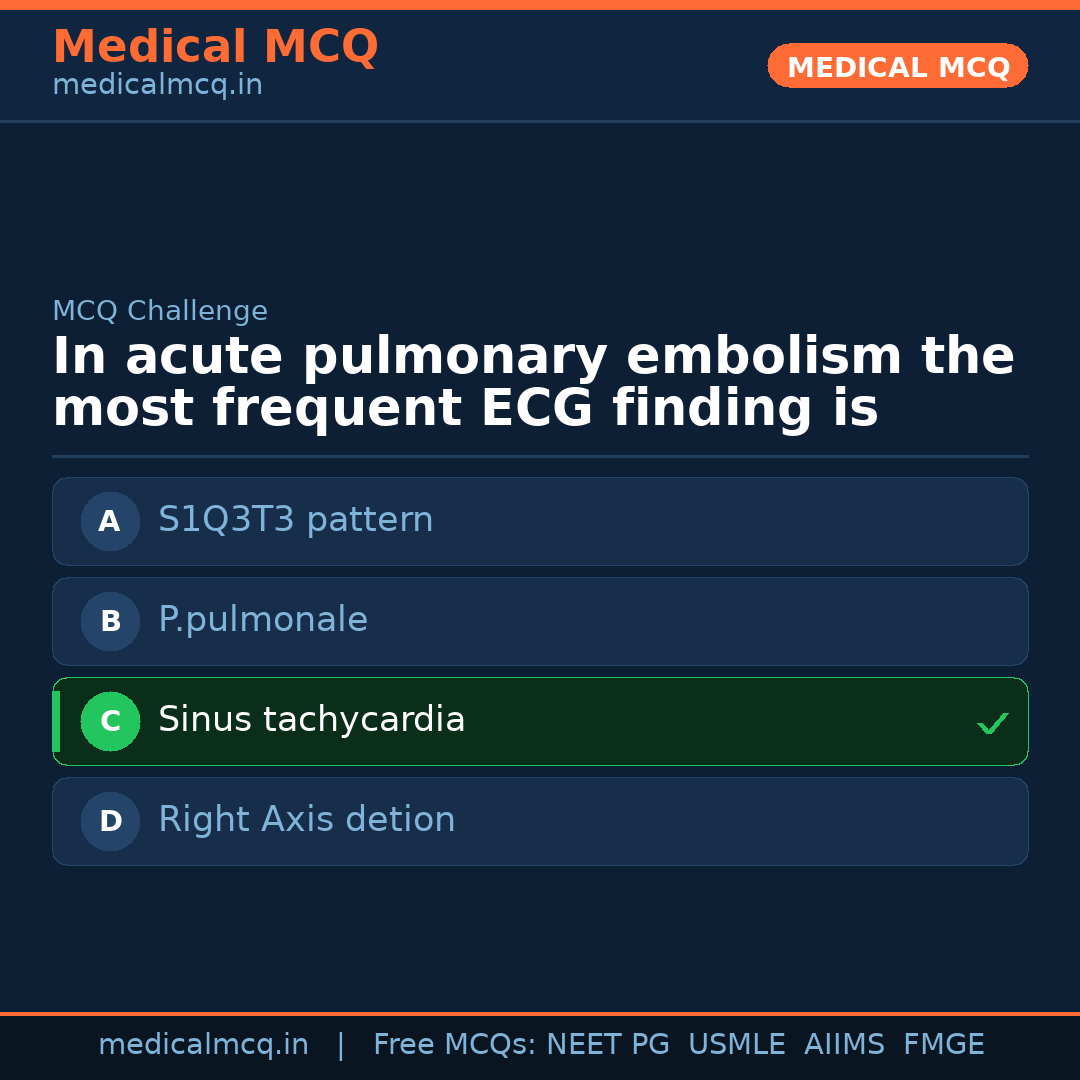Screen dimensions: 1080x1080
Task: Click the orange MEDICAL MCQ badge
Action: click(x=897, y=67)
